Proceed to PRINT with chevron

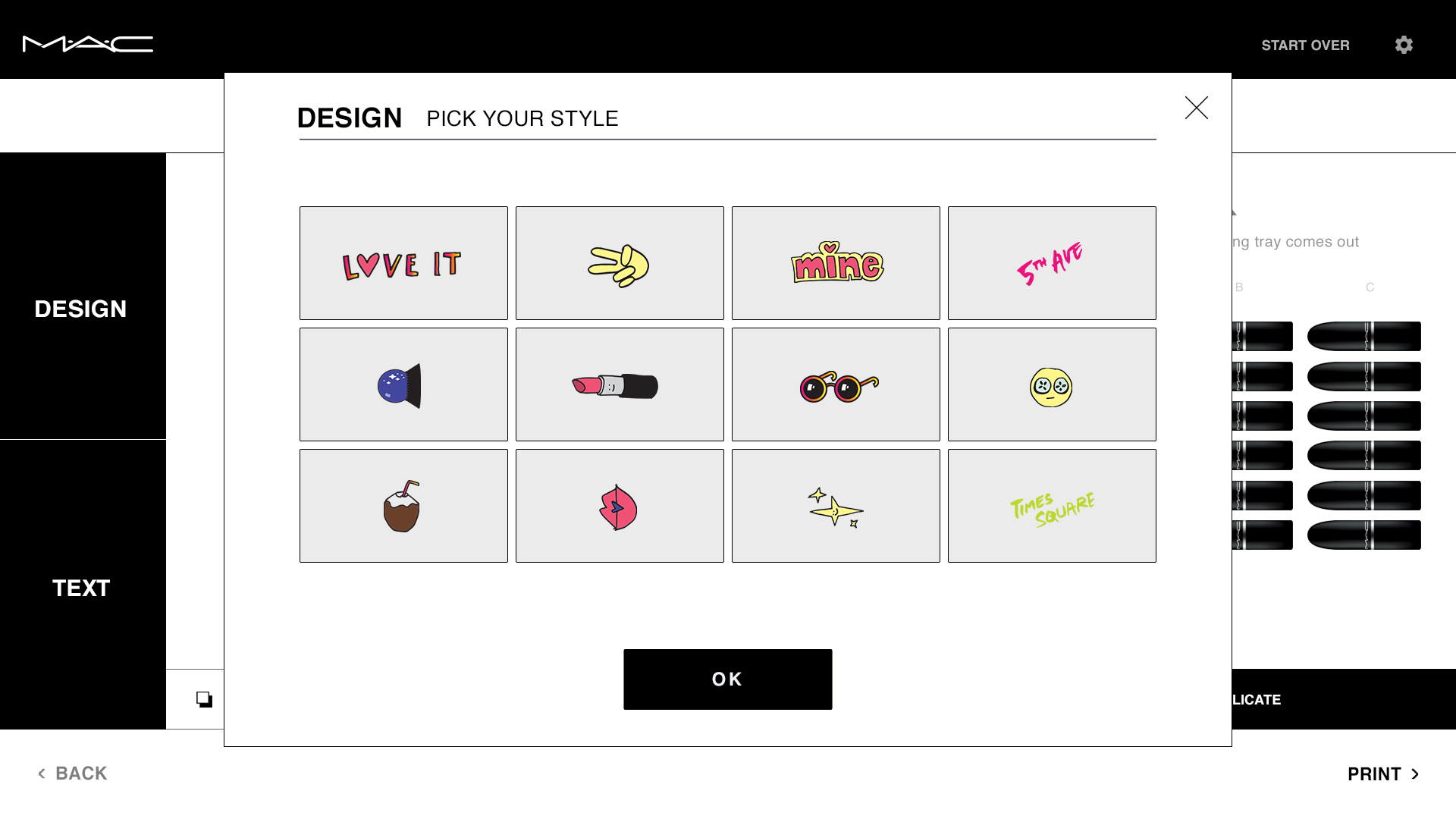[x=1383, y=774]
